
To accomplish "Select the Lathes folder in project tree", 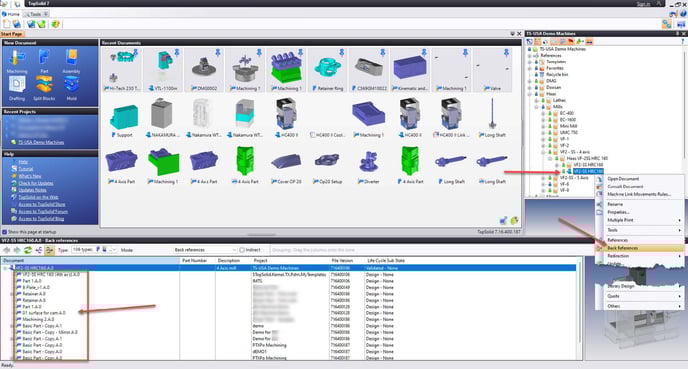I will coord(559,100).
